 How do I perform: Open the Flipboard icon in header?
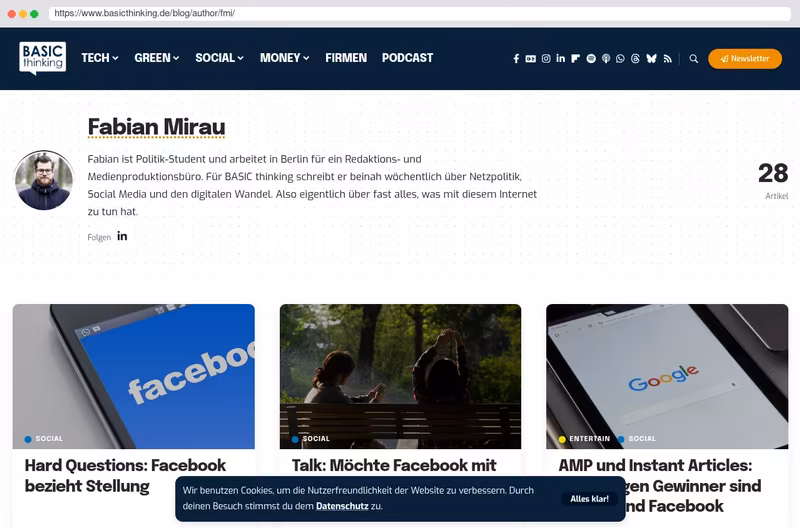point(576,59)
